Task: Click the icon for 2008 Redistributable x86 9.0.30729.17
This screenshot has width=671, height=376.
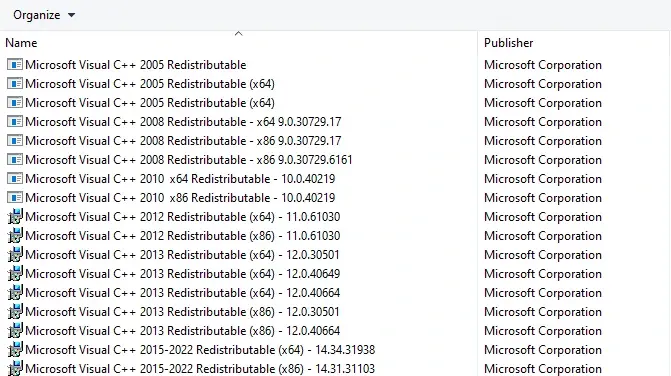Action: [15, 141]
